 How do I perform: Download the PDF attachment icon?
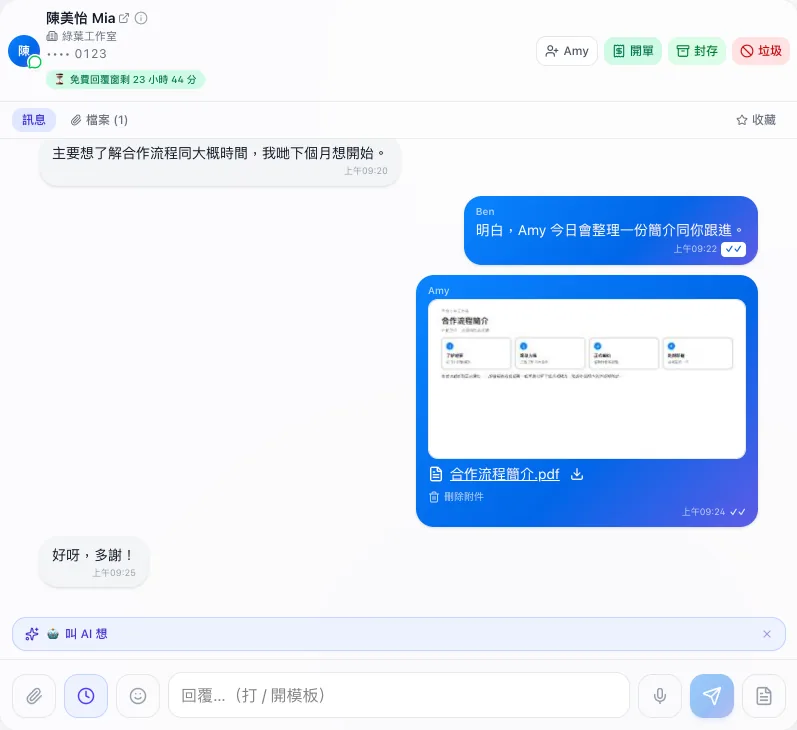577,474
